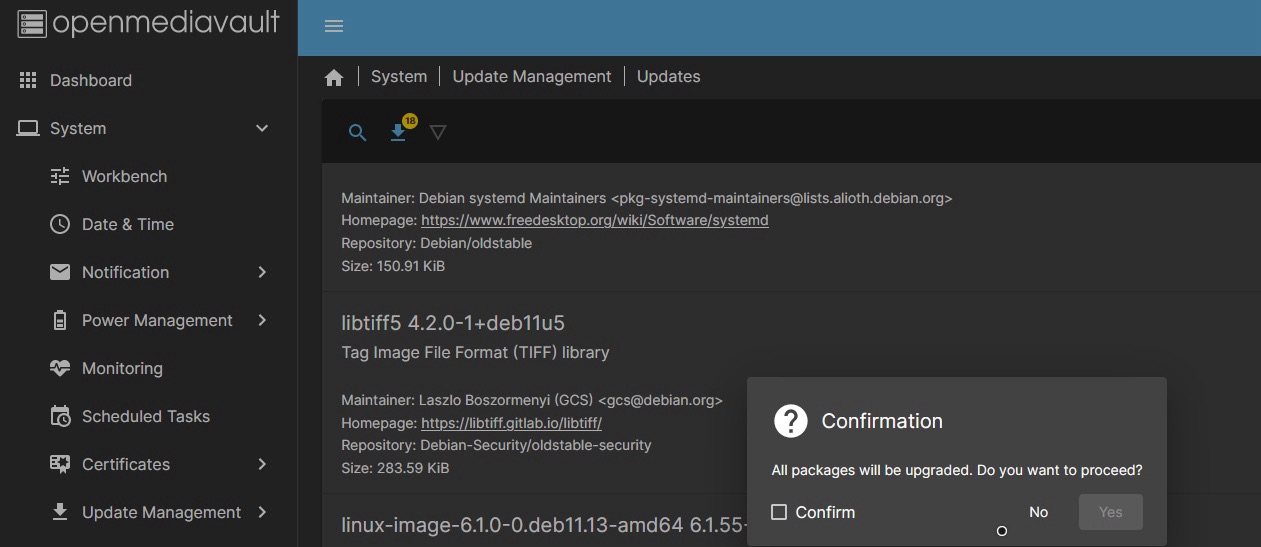Image resolution: width=1261 pixels, height=547 pixels.
Task: Click the hamburger menu icon in top bar
Action: (334, 27)
